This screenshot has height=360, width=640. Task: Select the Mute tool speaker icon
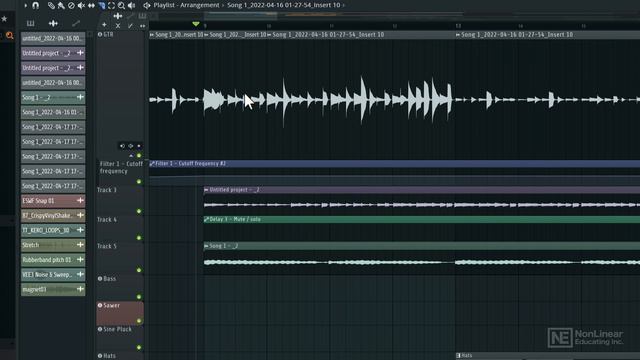pyautogui.click(x=81, y=5)
